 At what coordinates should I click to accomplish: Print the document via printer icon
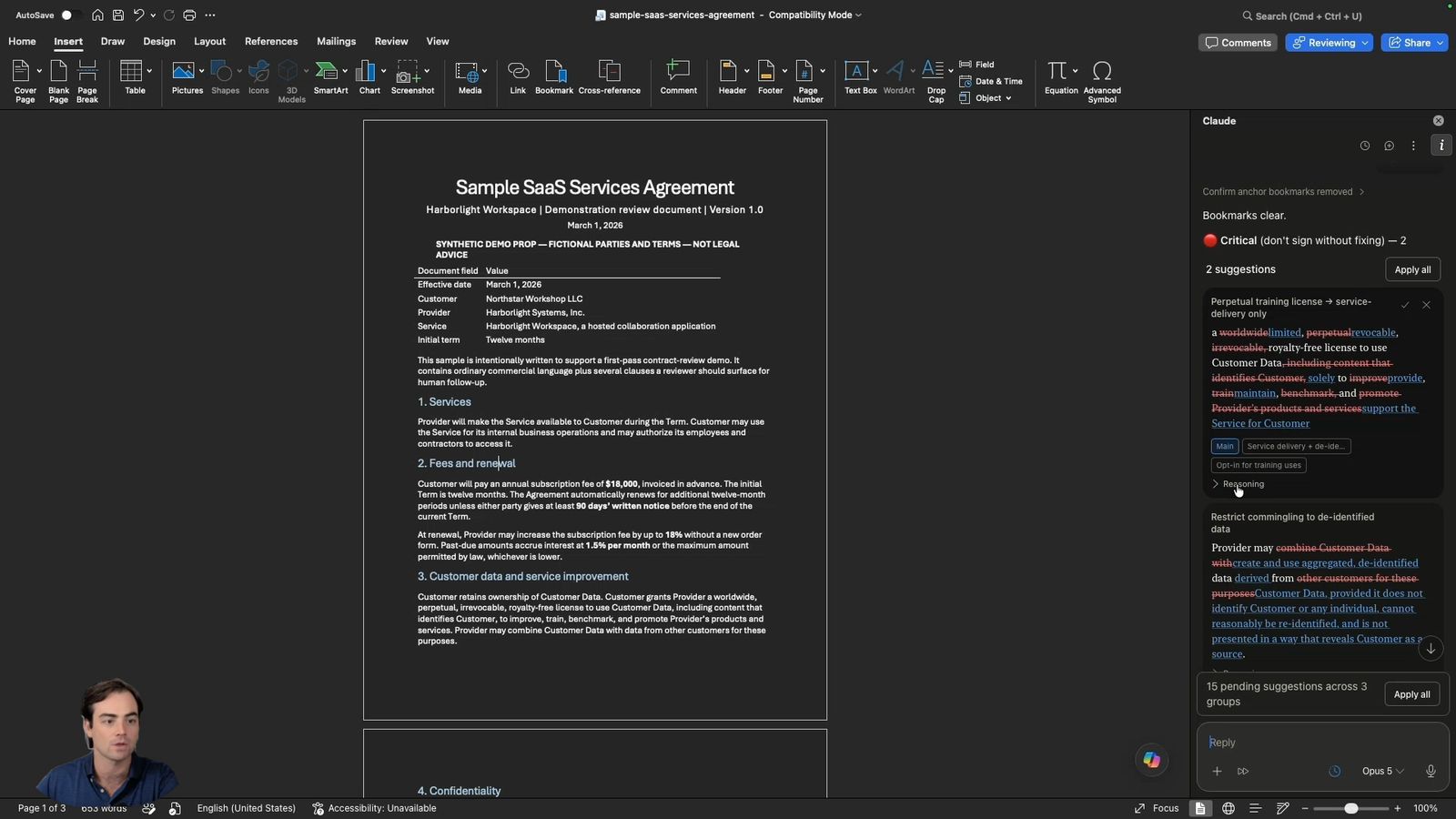coord(189,15)
